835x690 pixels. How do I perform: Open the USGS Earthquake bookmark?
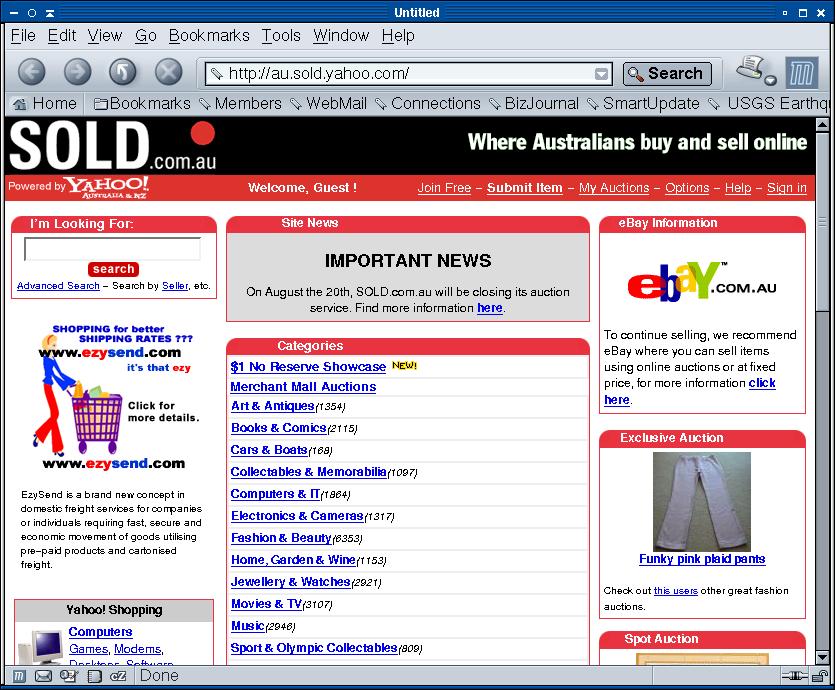(x=769, y=103)
